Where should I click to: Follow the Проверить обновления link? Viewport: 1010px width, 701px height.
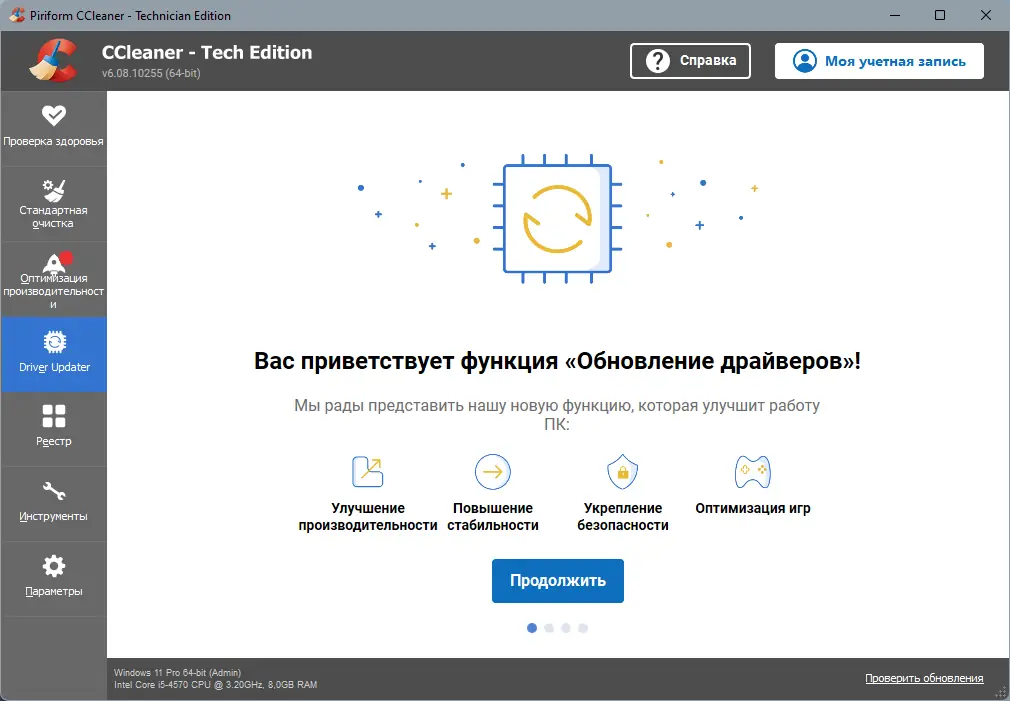[x=924, y=678]
